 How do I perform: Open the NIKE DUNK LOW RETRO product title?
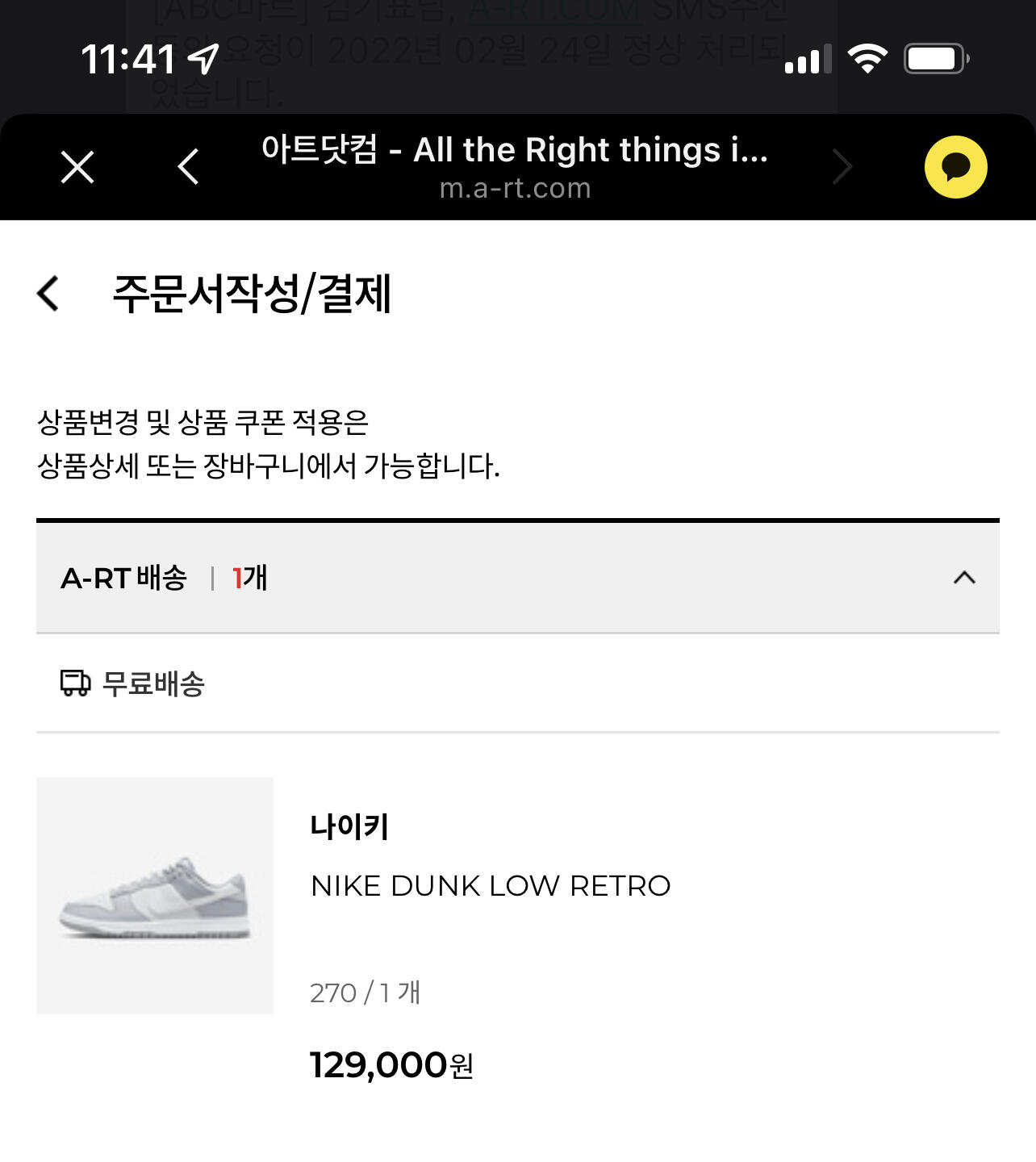point(491,886)
